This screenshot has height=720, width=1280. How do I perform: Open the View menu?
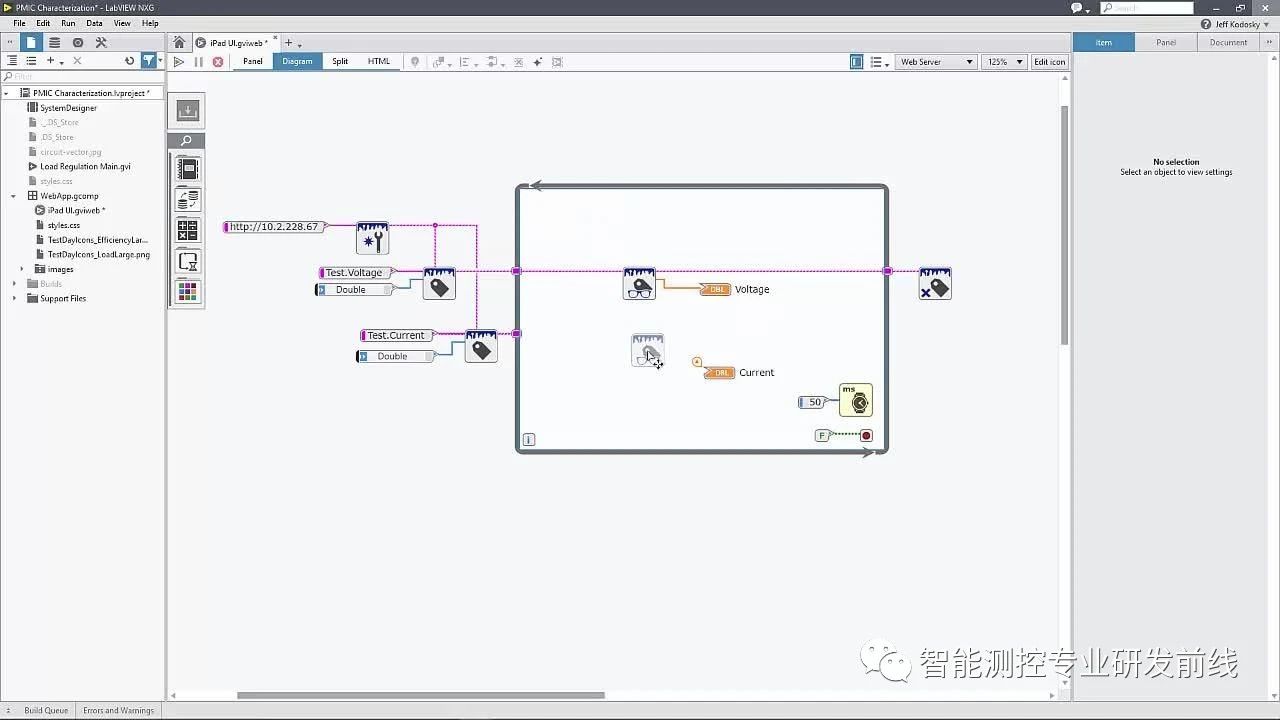pyautogui.click(x=122, y=23)
